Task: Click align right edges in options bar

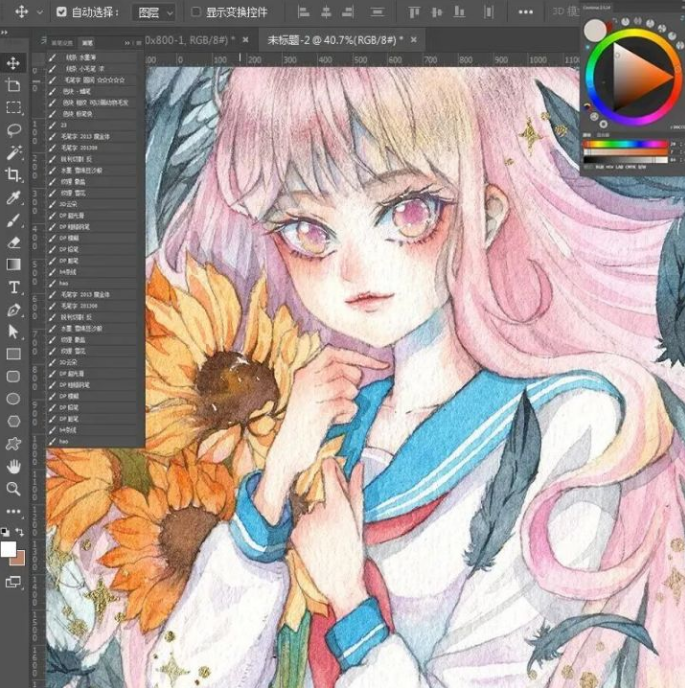Action: click(348, 12)
